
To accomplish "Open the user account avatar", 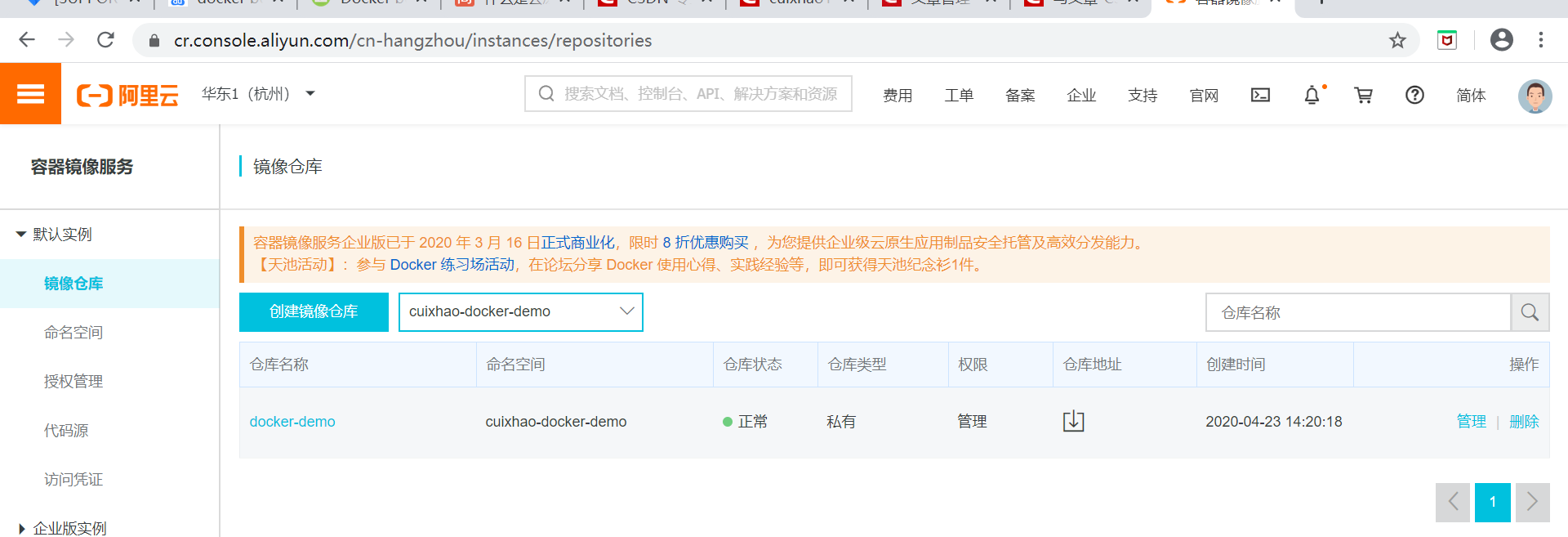I will point(1535,96).
